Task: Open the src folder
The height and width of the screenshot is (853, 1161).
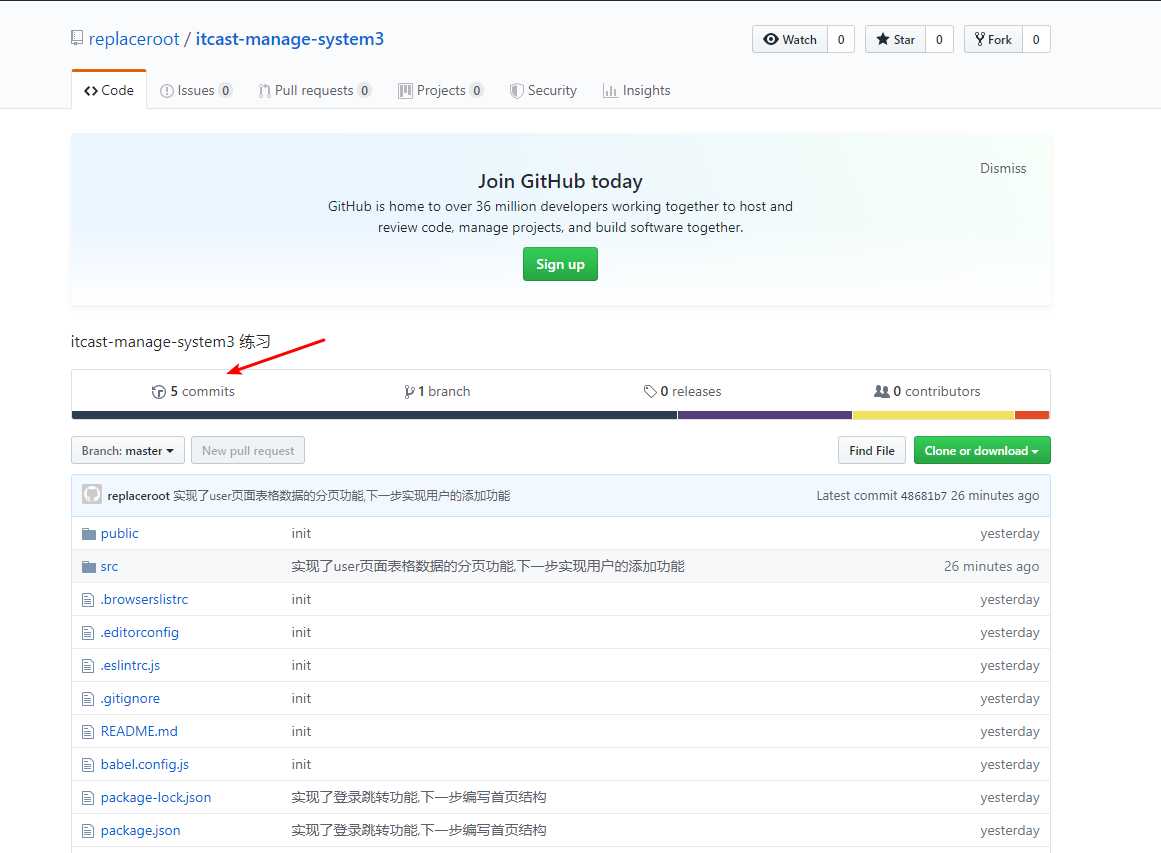Action: tap(110, 566)
